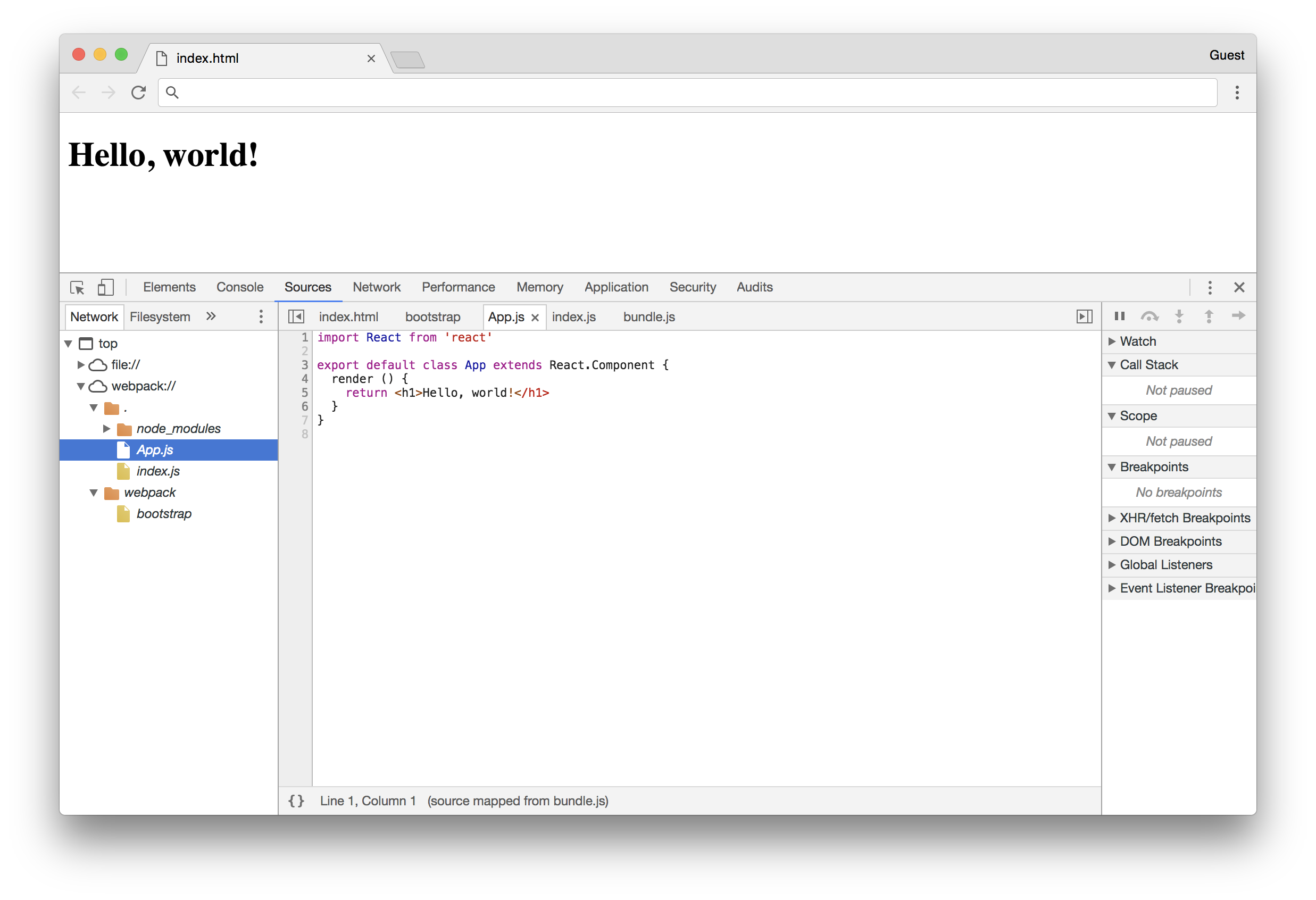Open index.js in file tree
Viewport: 1316px width, 900px height.
[x=158, y=471]
